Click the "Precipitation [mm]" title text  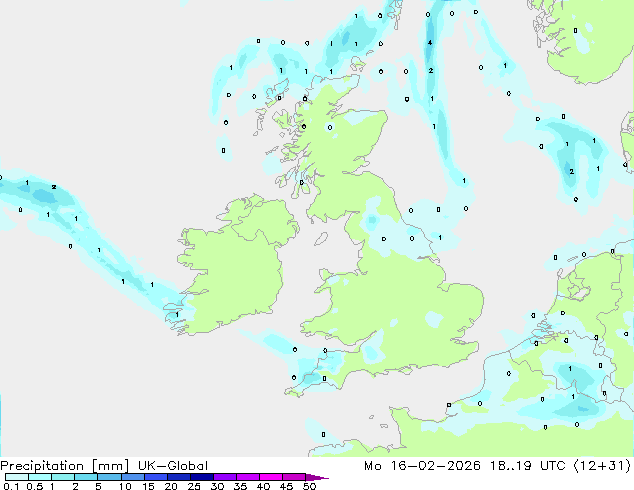coord(65,466)
